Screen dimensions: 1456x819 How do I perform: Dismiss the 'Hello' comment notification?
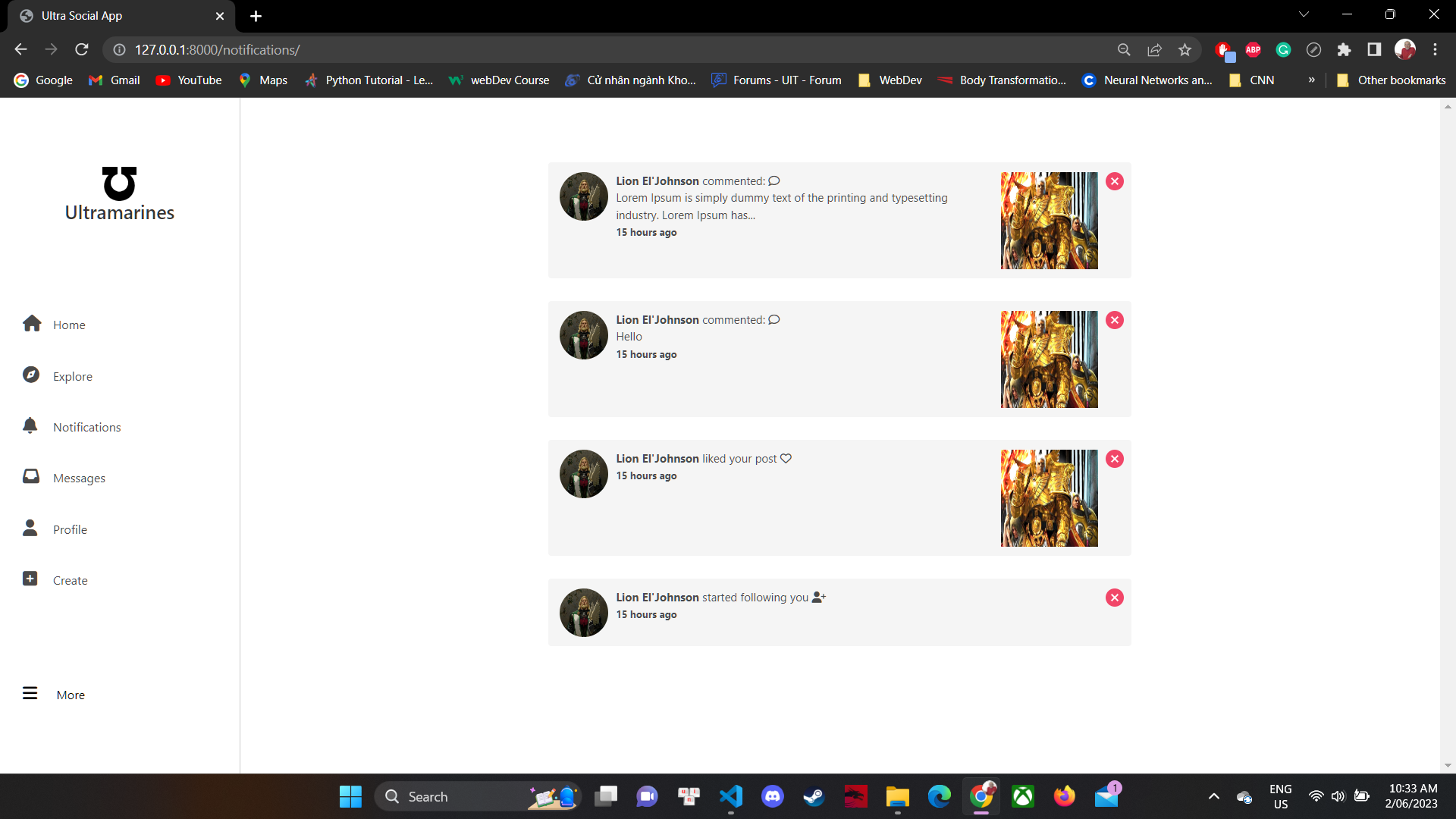pos(1114,320)
